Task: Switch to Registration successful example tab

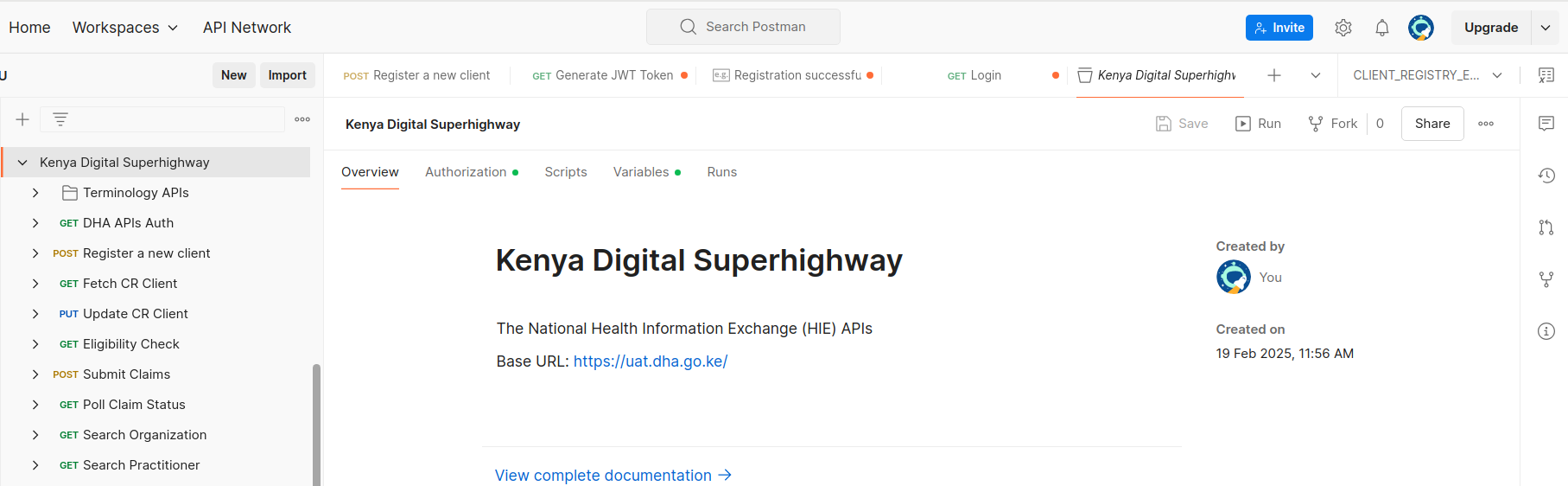Action: coord(792,75)
